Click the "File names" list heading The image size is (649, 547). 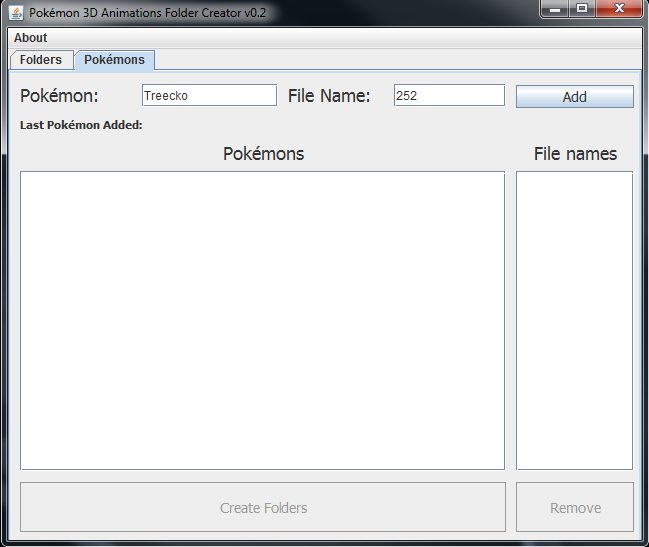[x=575, y=154]
